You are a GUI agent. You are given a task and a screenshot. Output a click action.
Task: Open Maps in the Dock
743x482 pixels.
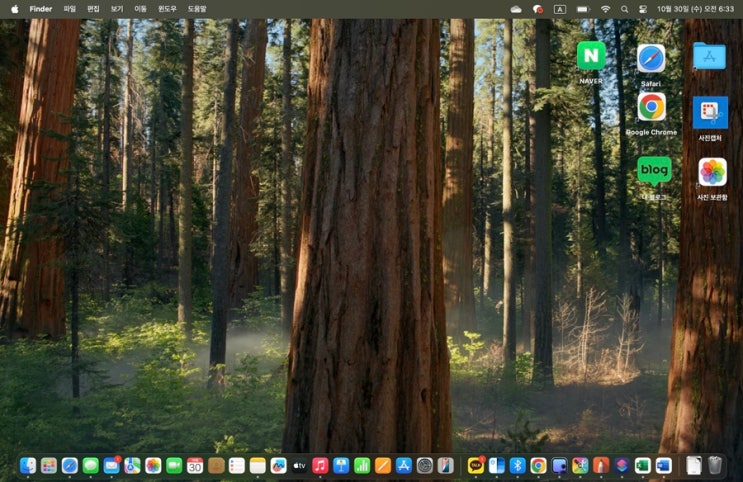[132, 466]
